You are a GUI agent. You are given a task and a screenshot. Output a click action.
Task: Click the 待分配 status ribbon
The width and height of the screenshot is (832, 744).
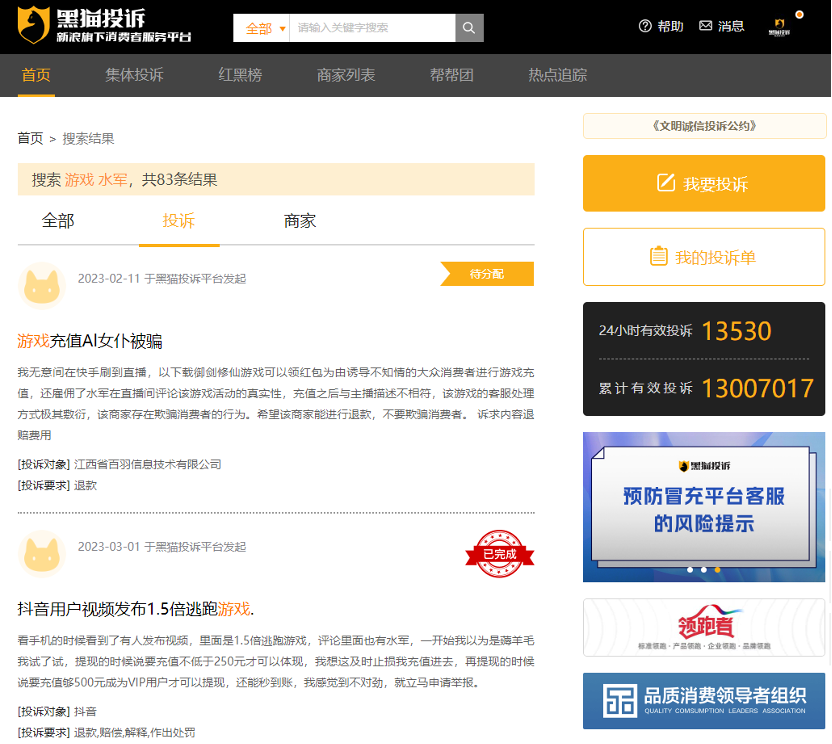point(487,274)
